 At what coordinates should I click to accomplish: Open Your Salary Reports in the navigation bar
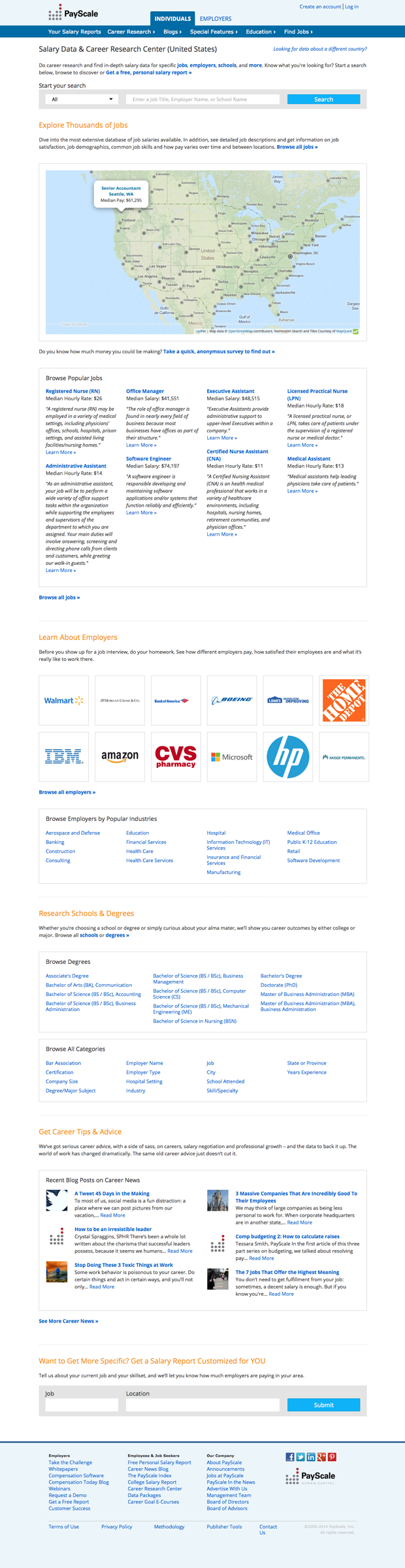(x=74, y=31)
